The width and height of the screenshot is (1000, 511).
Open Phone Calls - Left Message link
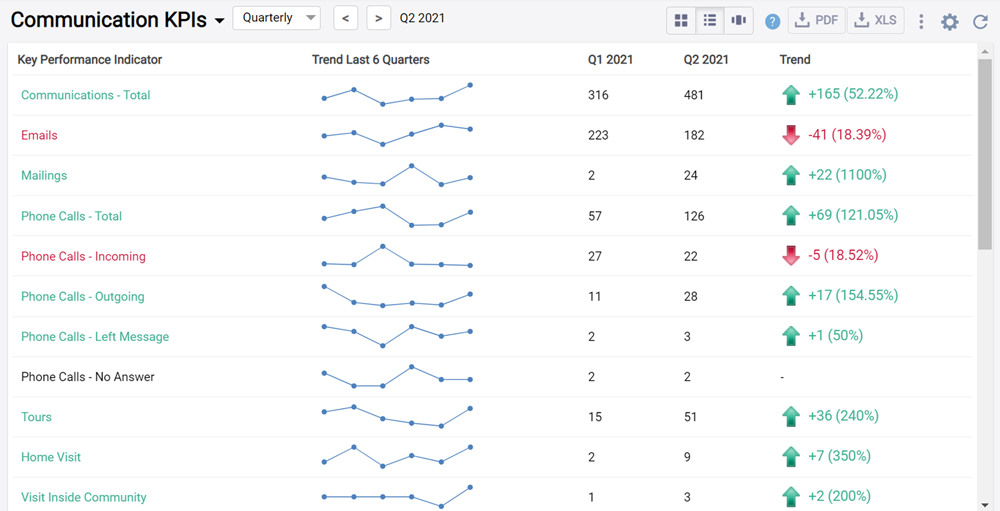[95, 337]
